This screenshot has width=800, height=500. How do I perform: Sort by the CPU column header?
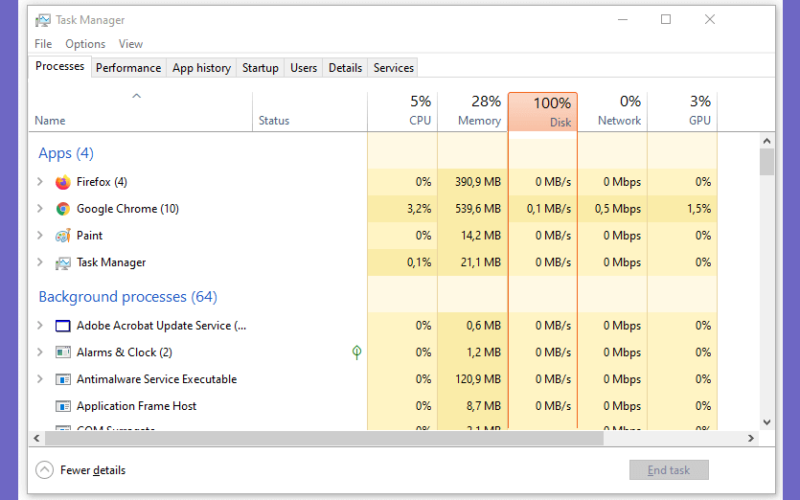click(403, 111)
